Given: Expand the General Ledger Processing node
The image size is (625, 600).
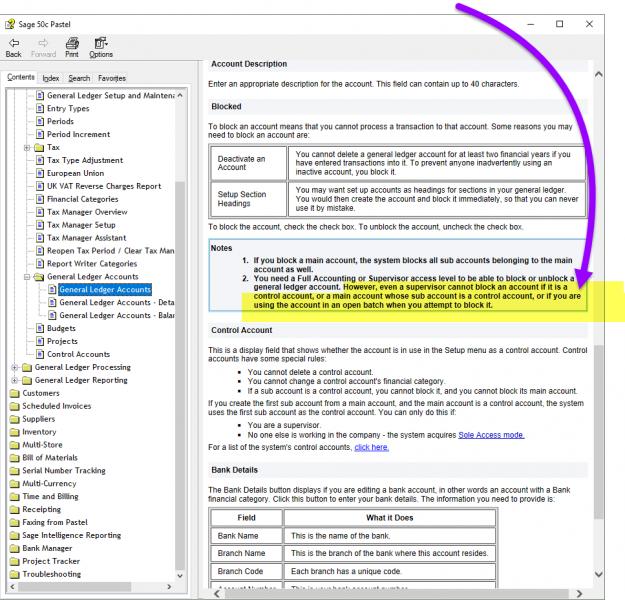Looking at the screenshot, I should pos(13,367).
